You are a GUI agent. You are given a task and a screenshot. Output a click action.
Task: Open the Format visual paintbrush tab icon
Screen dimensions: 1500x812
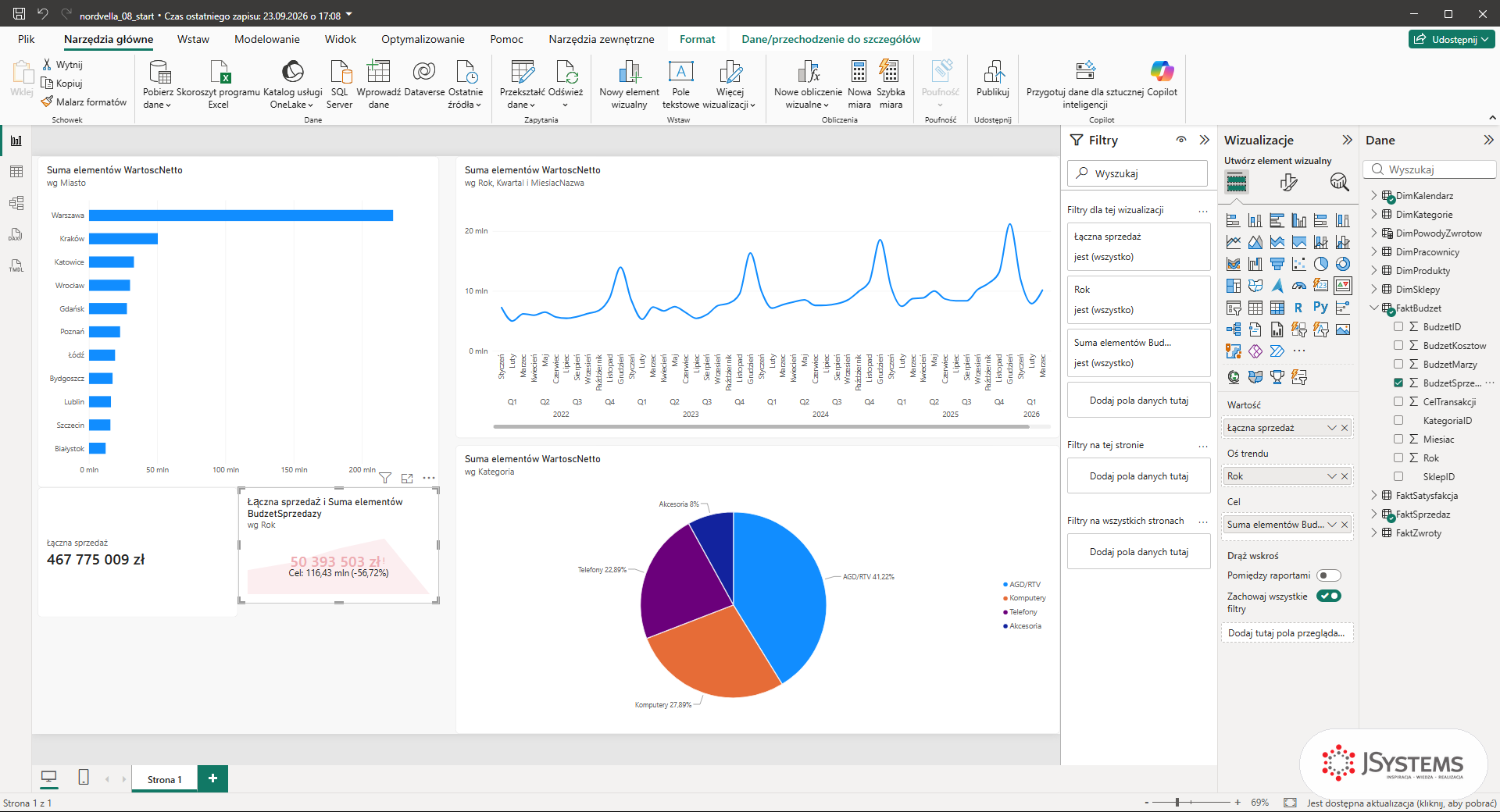tap(1288, 182)
